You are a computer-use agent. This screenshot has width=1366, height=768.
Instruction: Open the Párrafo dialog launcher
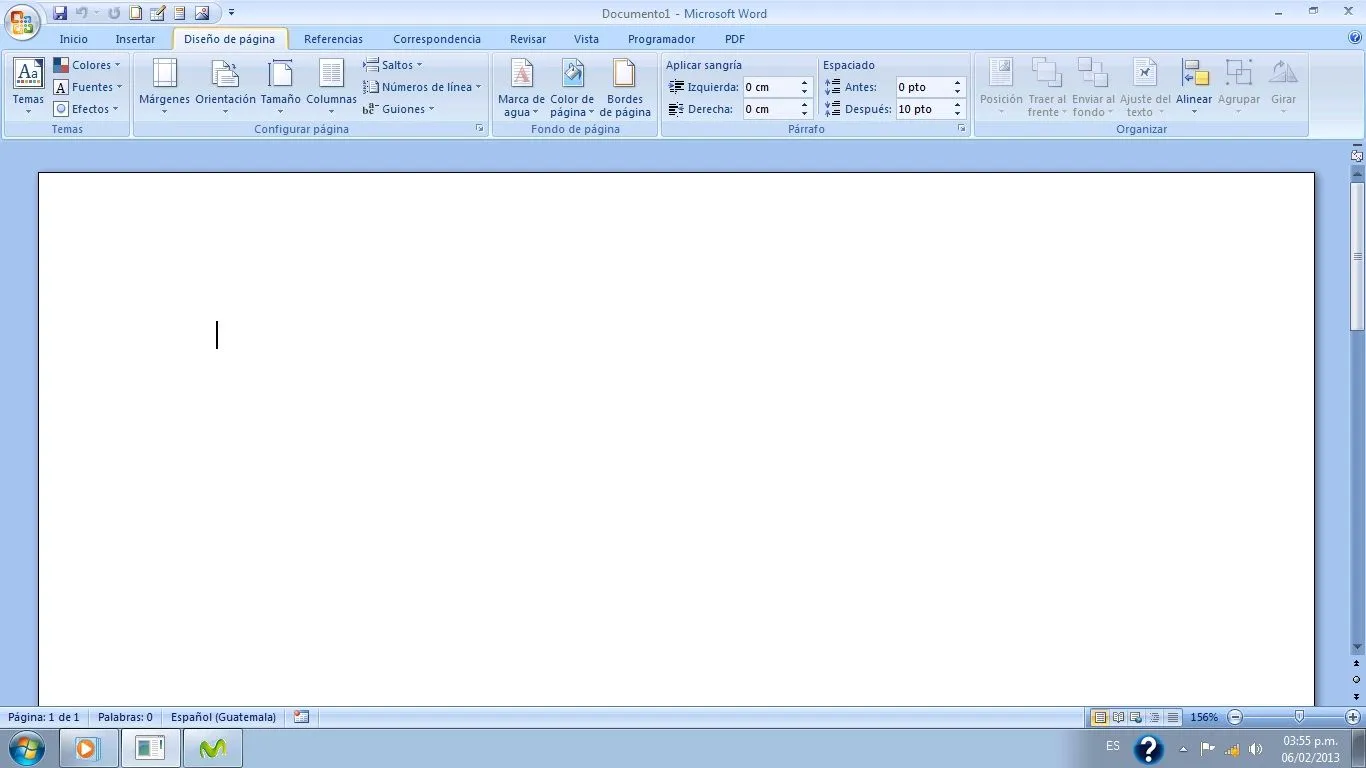coord(961,128)
